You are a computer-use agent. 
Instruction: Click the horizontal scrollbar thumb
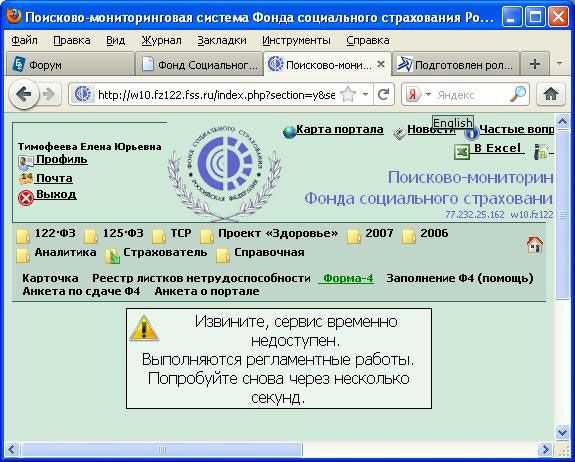click(x=162, y=449)
